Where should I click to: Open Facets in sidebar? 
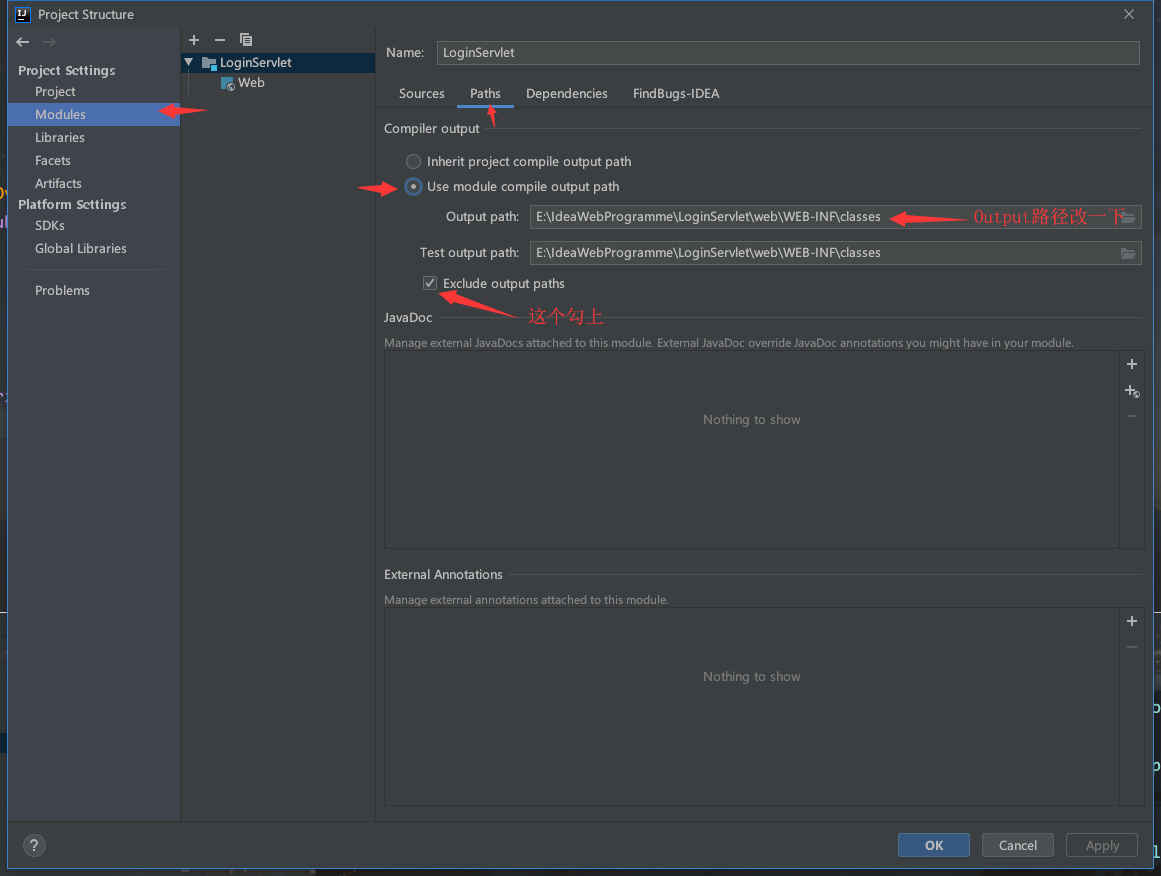click(53, 161)
